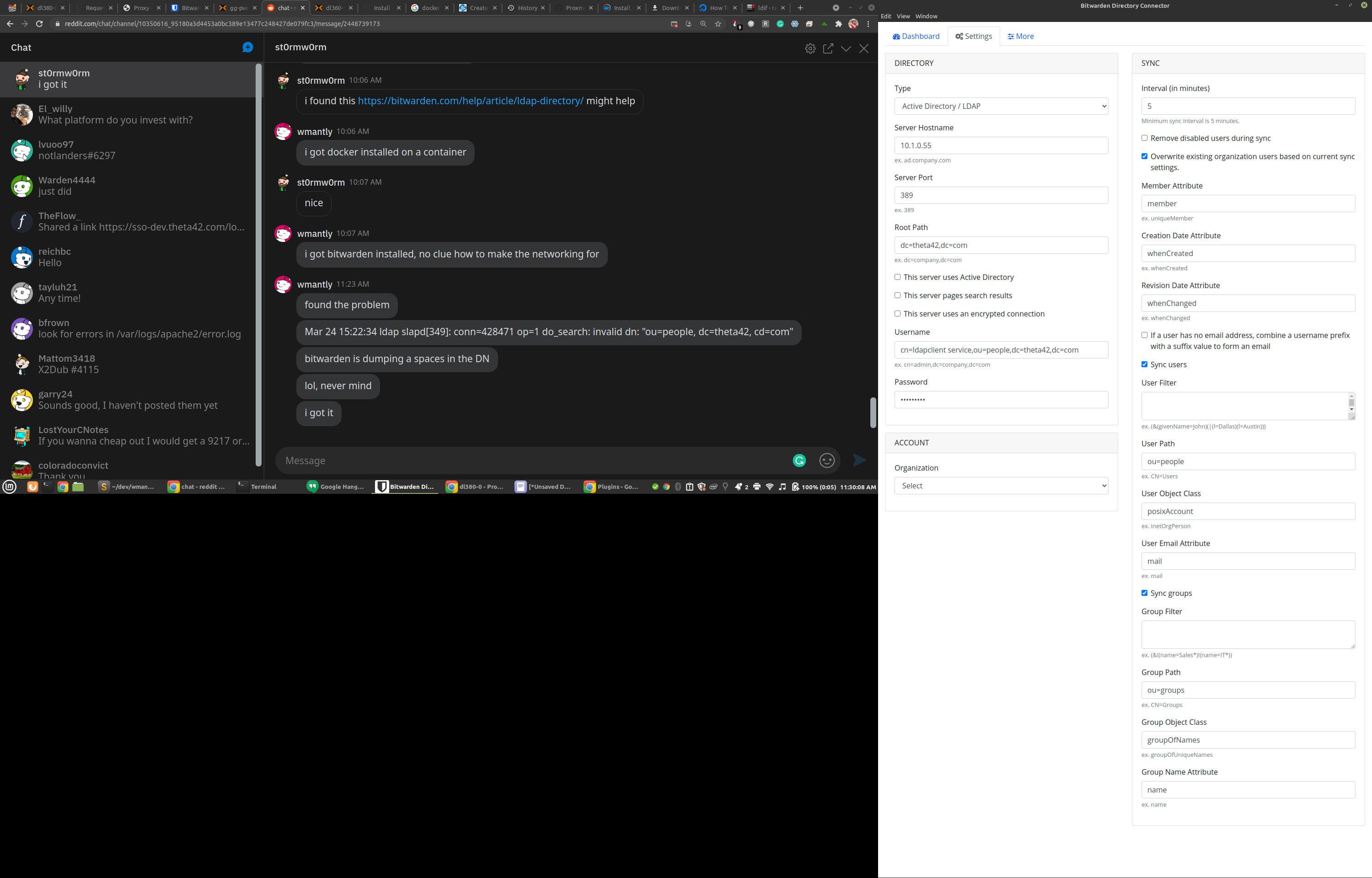The image size is (1372, 878).
Task: Start a new chat with the plus icon
Action: (x=247, y=47)
